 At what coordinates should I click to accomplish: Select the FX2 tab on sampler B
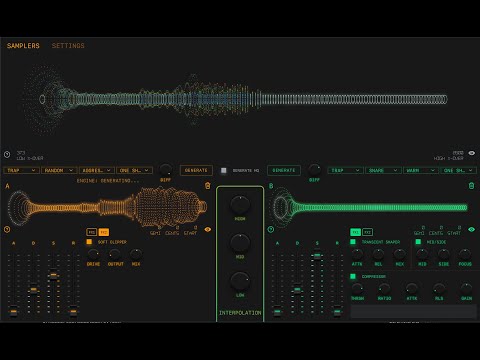368,232
